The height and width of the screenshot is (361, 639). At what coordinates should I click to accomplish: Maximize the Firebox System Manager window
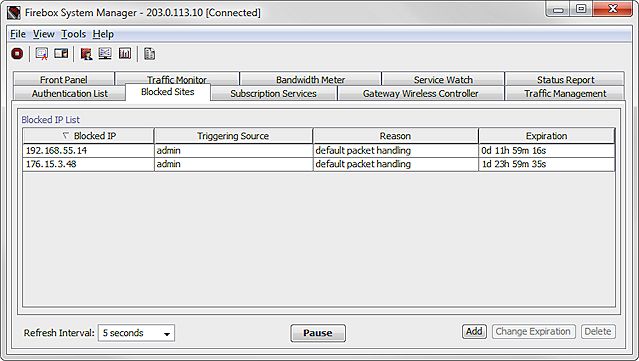(582, 9)
